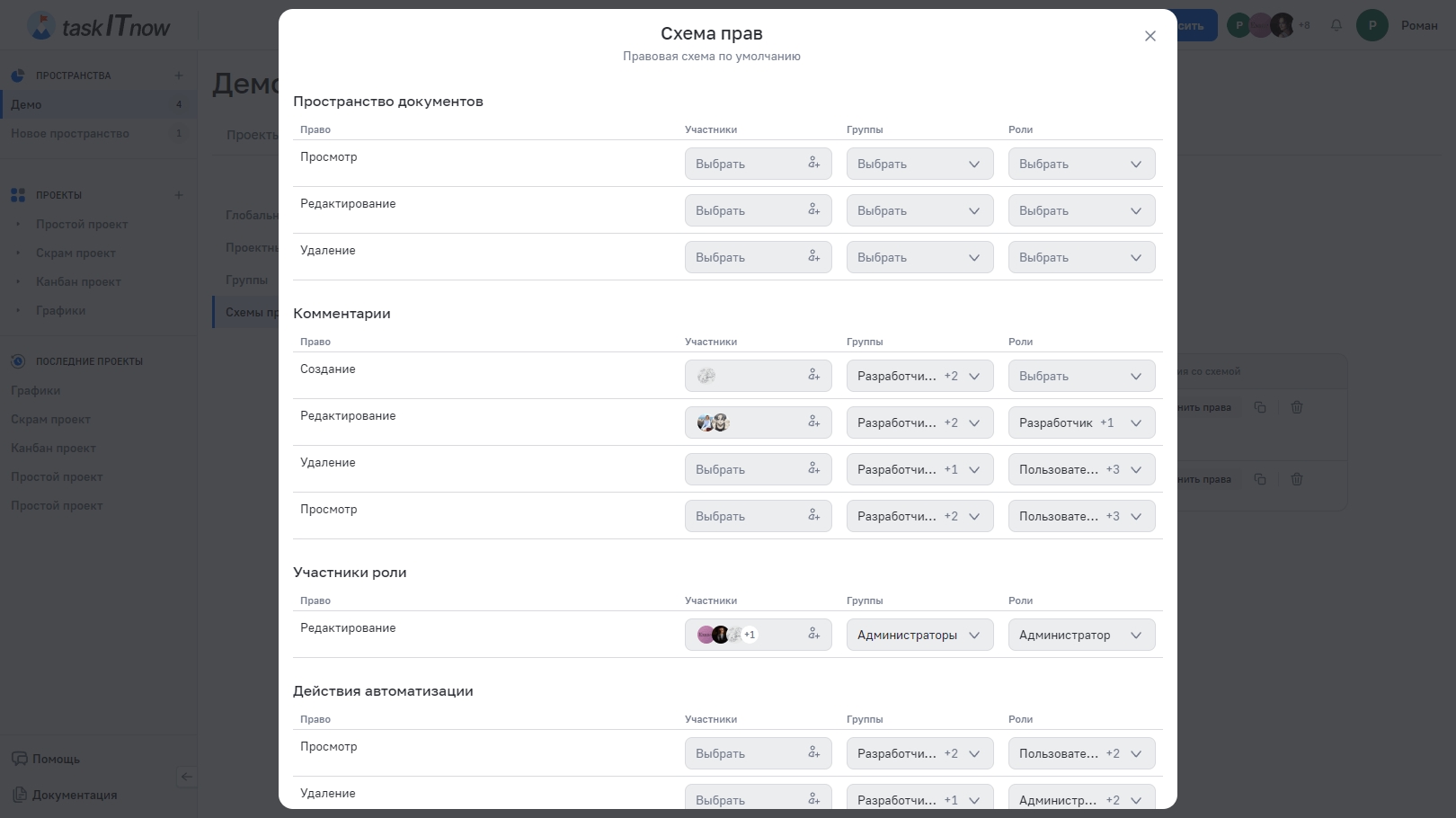This screenshot has height=818, width=1456.
Task: Click the taskITnow logo
Action: (99, 26)
